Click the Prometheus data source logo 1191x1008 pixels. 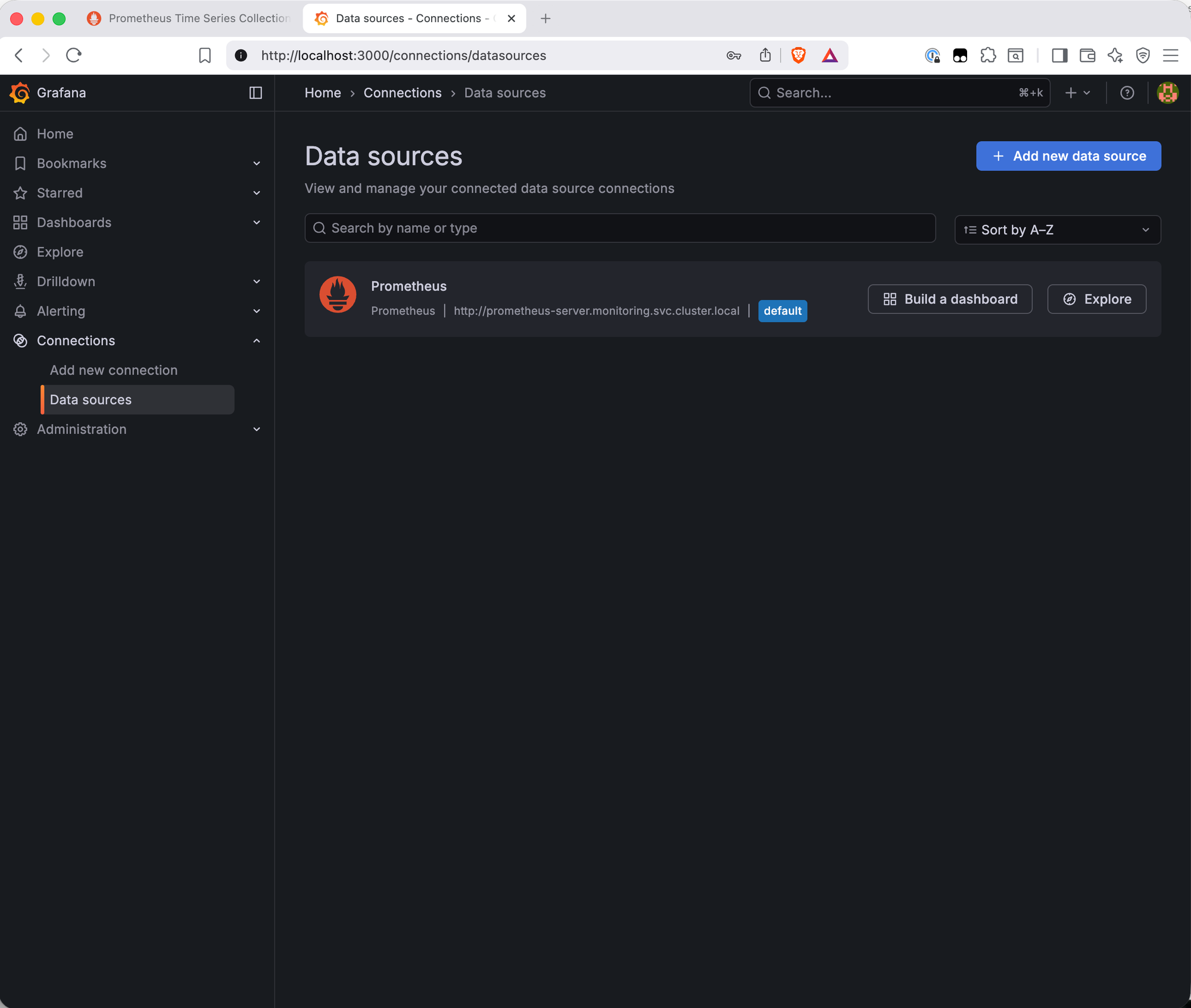point(338,294)
